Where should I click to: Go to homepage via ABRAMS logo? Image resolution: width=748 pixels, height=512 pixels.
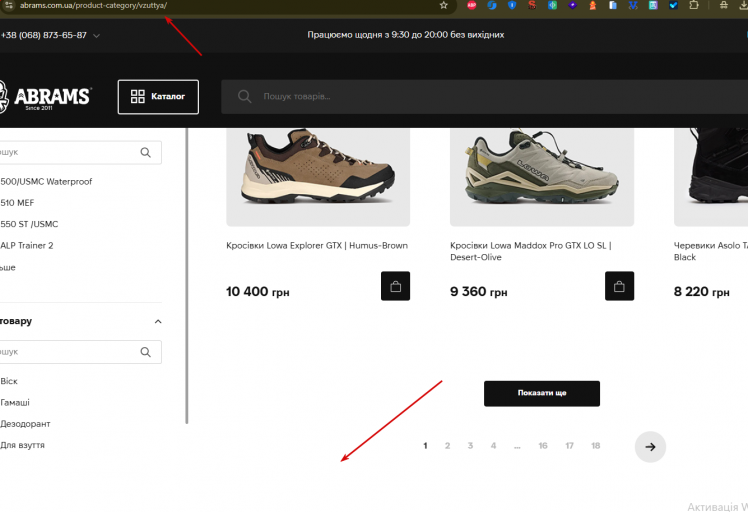coord(45,97)
